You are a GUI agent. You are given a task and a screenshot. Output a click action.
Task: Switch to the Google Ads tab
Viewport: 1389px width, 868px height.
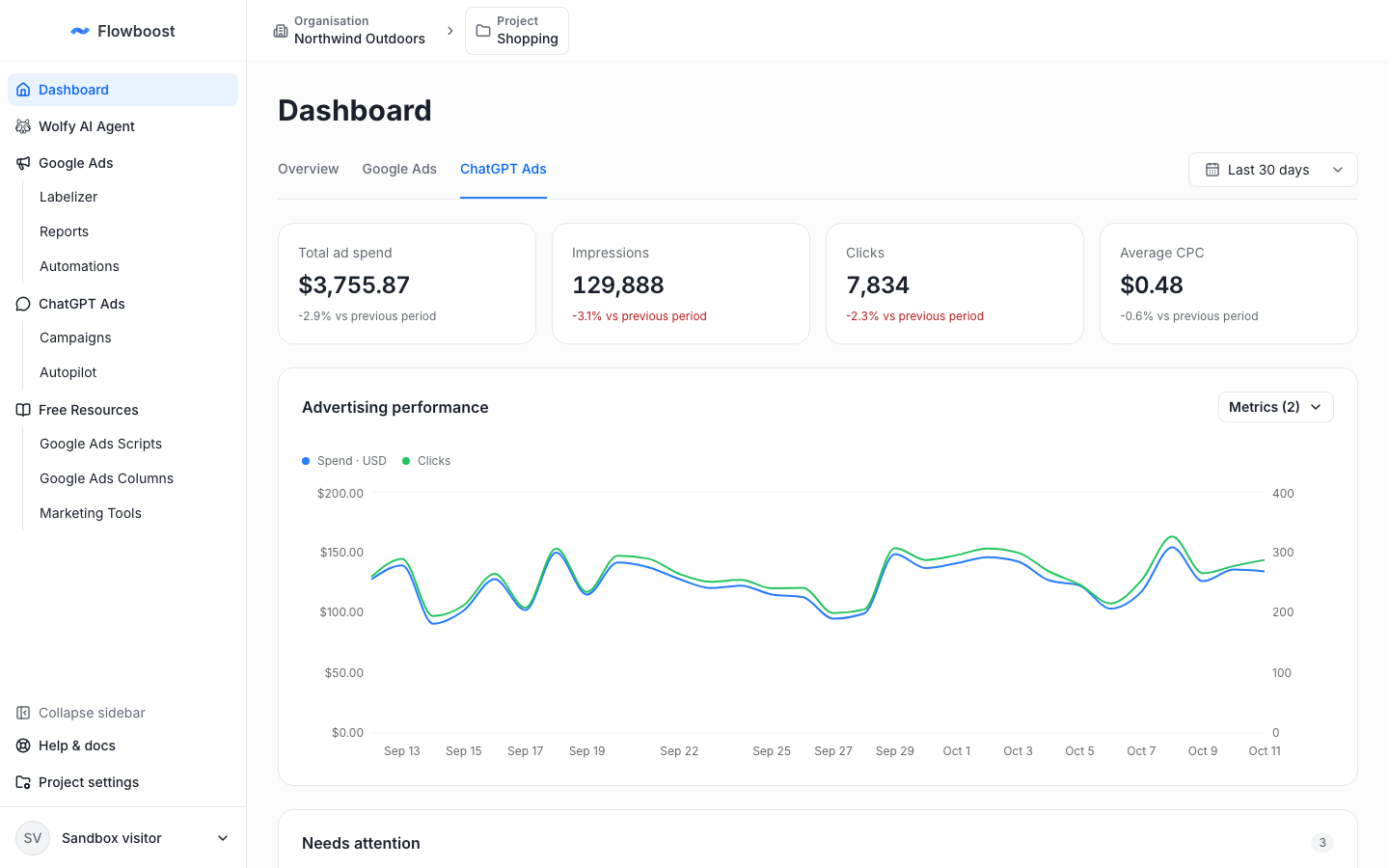point(399,169)
